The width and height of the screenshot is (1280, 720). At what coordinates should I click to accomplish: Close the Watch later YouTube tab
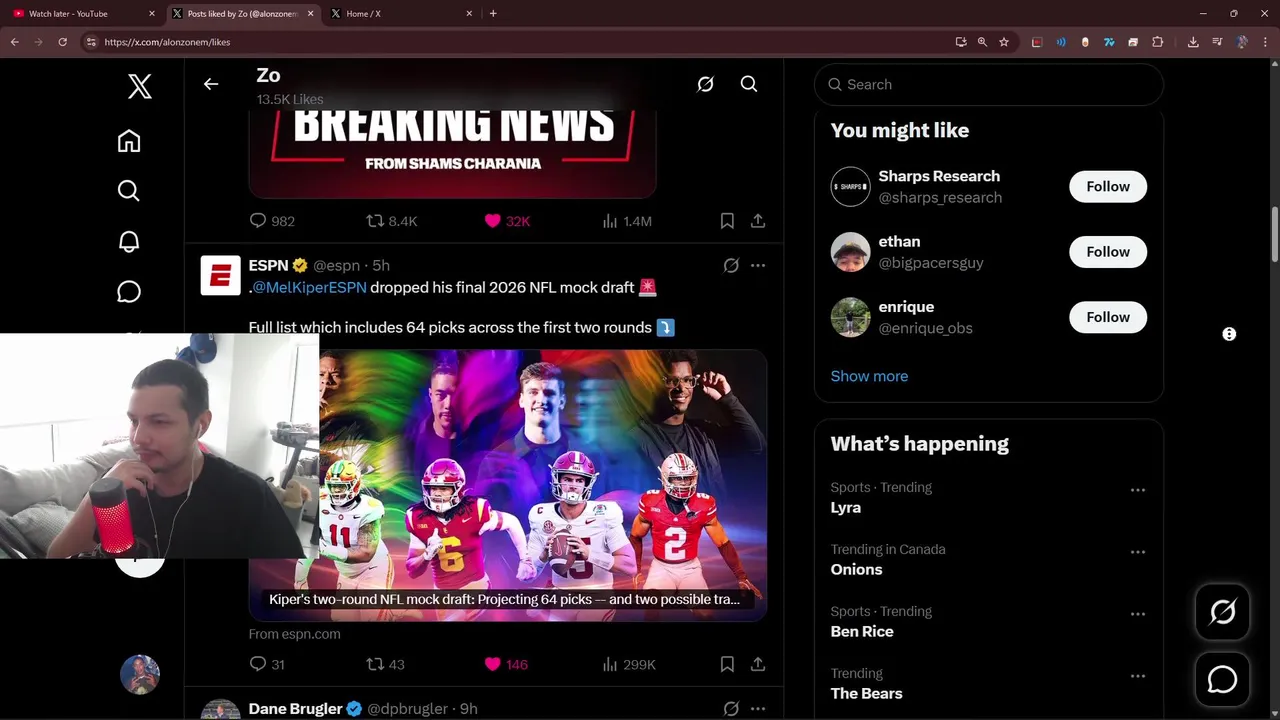point(152,14)
